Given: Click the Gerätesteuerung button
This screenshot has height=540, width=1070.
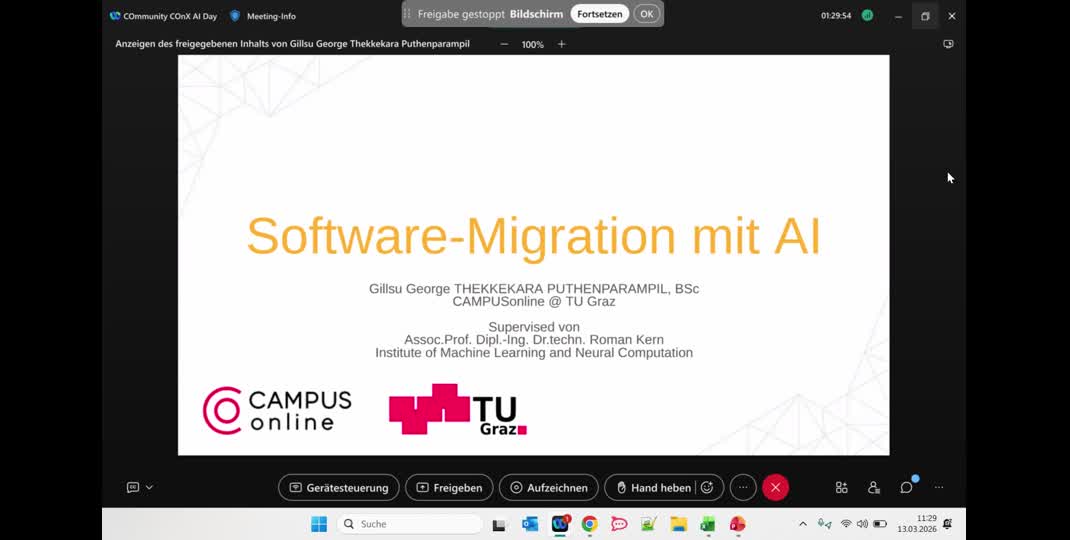Looking at the screenshot, I should point(339,487).
